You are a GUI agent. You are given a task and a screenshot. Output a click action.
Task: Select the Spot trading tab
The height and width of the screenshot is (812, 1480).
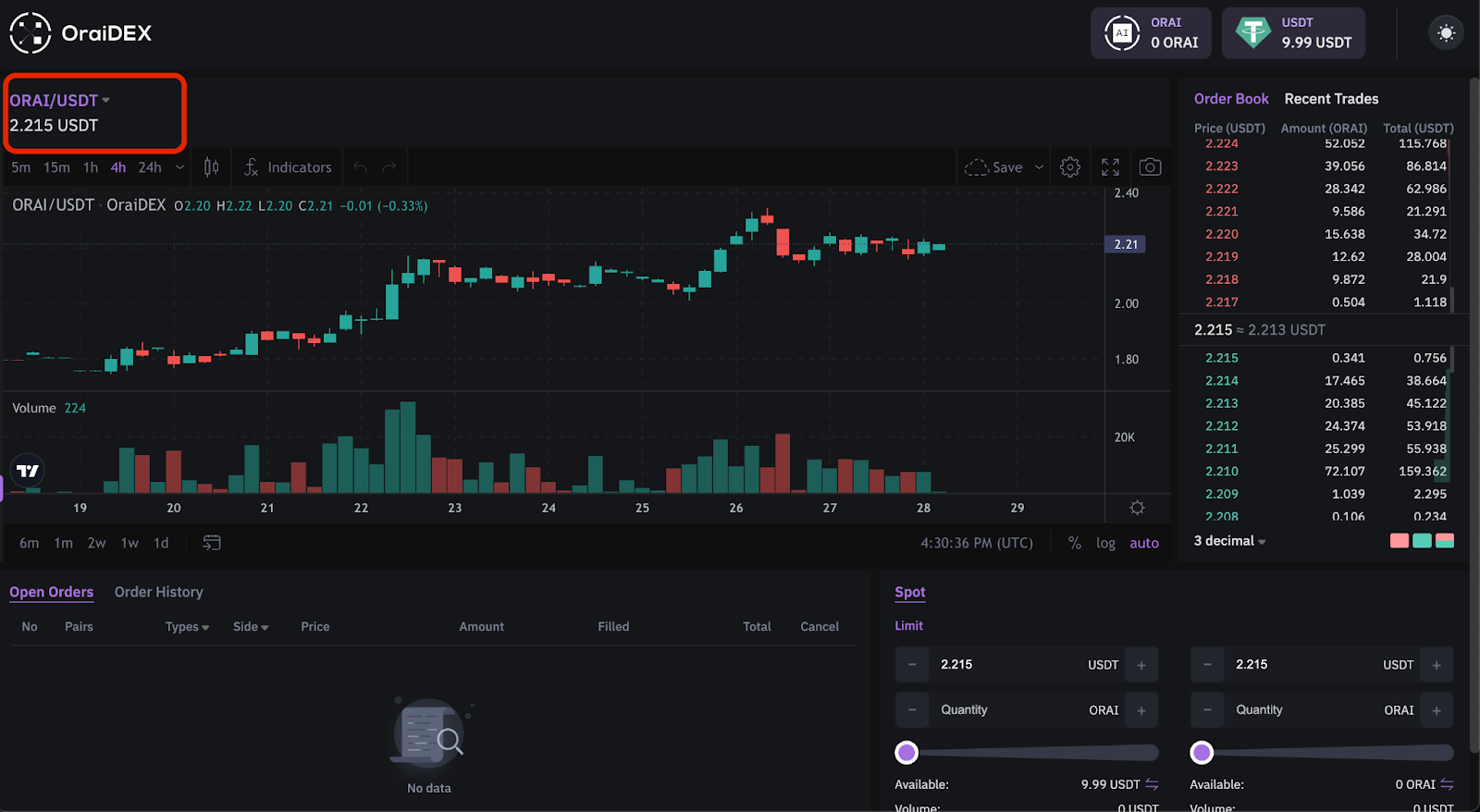910,593
